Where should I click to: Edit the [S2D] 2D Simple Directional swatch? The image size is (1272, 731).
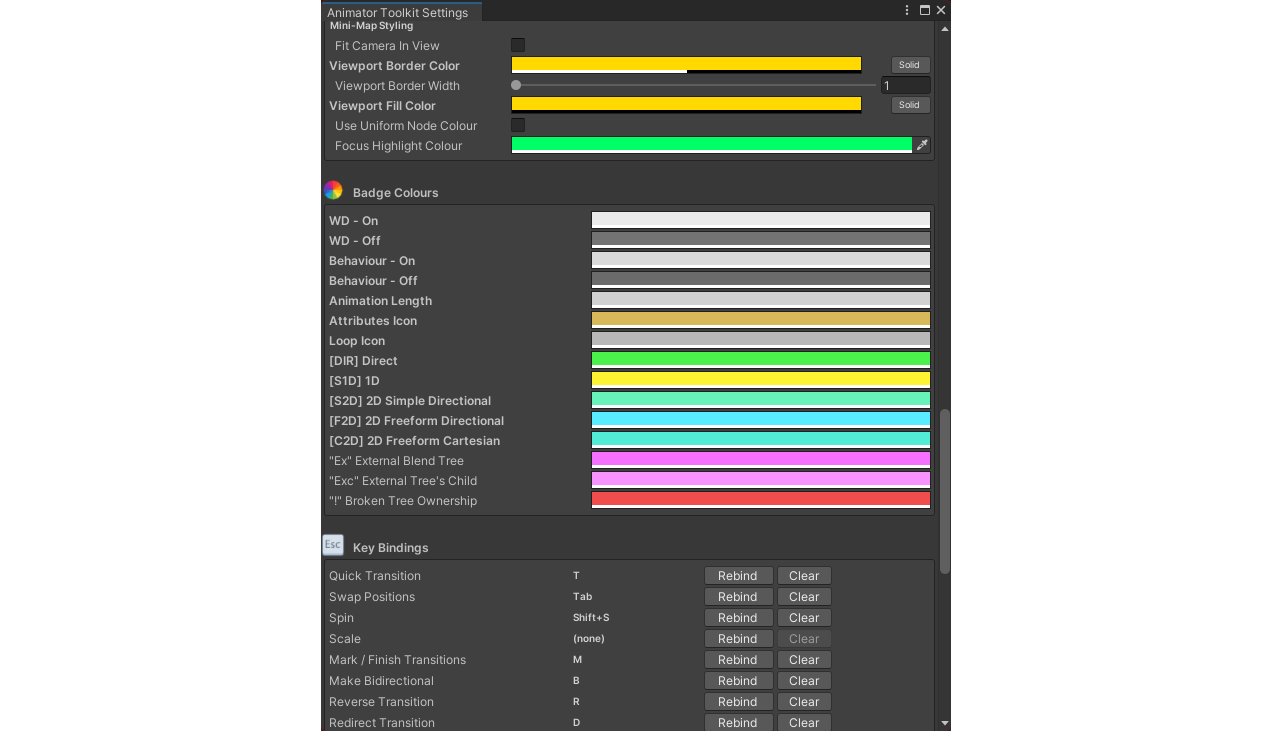(761, 400)
